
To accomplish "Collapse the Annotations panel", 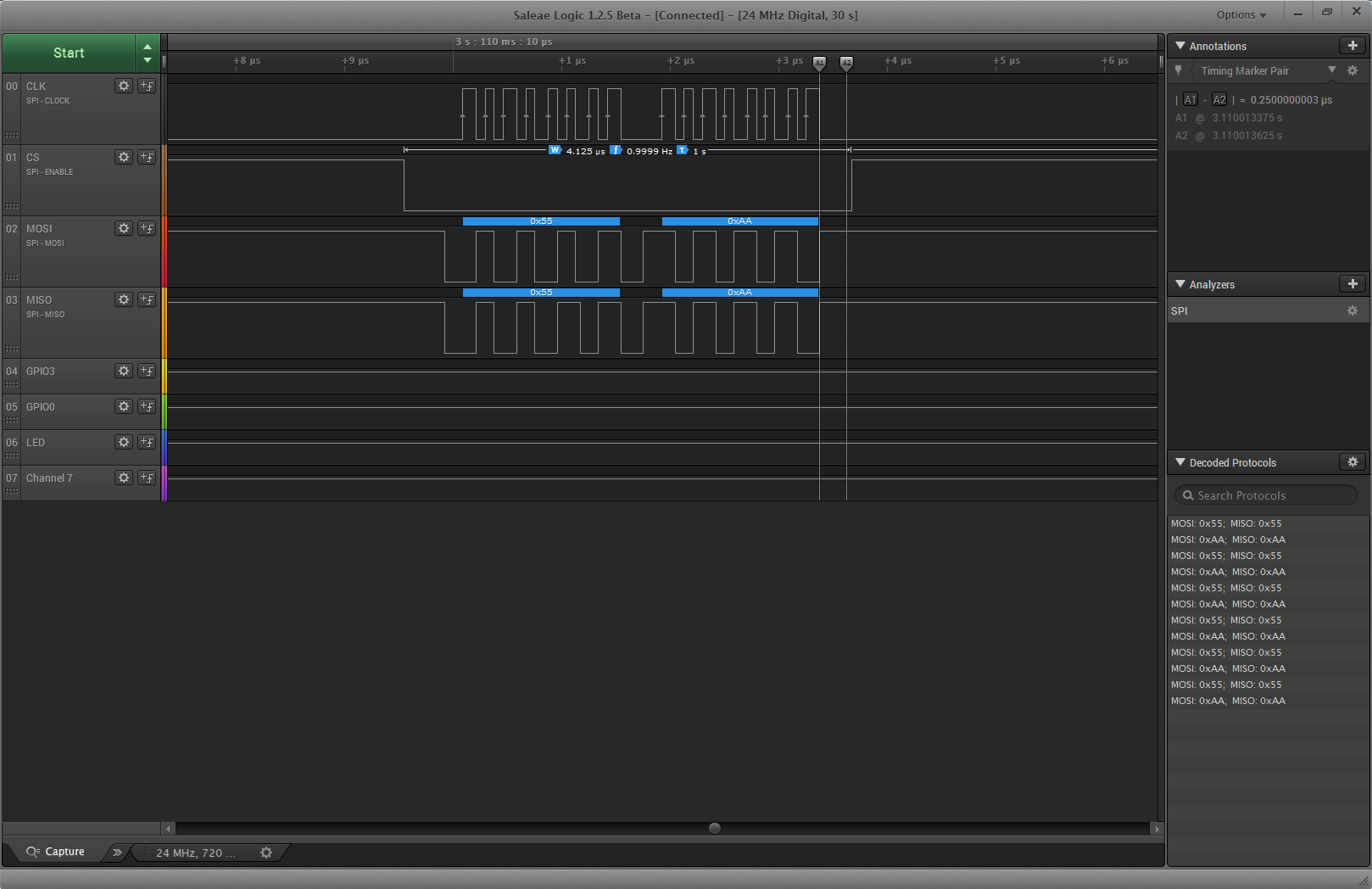I will (1180, 46).
